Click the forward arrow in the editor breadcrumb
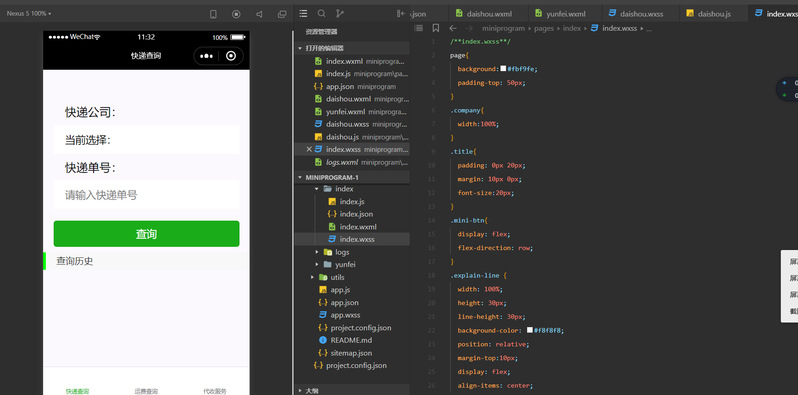Viewport: 798px width, 395px height. pos(469,29)
